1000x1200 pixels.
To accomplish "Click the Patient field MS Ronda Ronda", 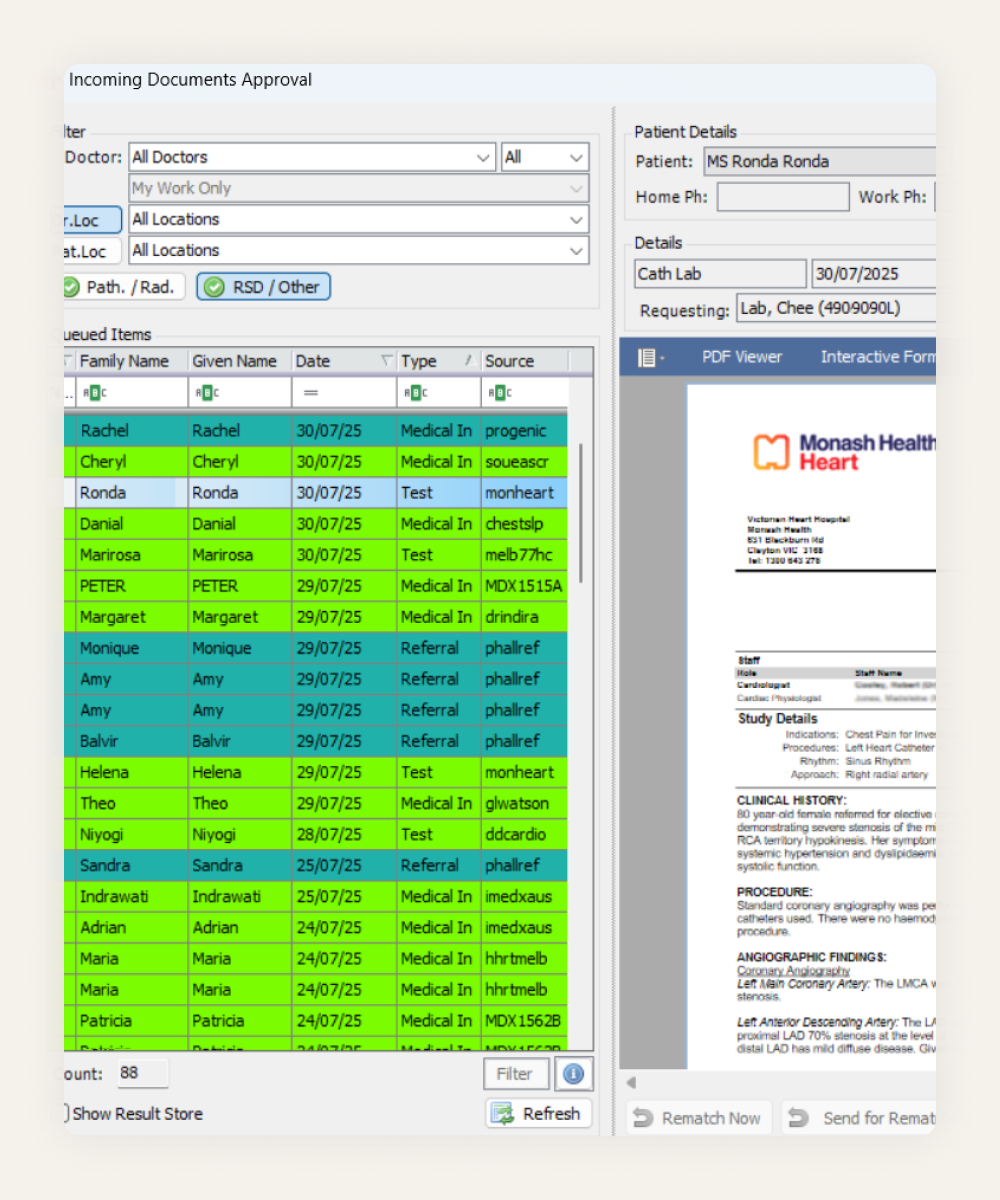I will click(819, 161).
